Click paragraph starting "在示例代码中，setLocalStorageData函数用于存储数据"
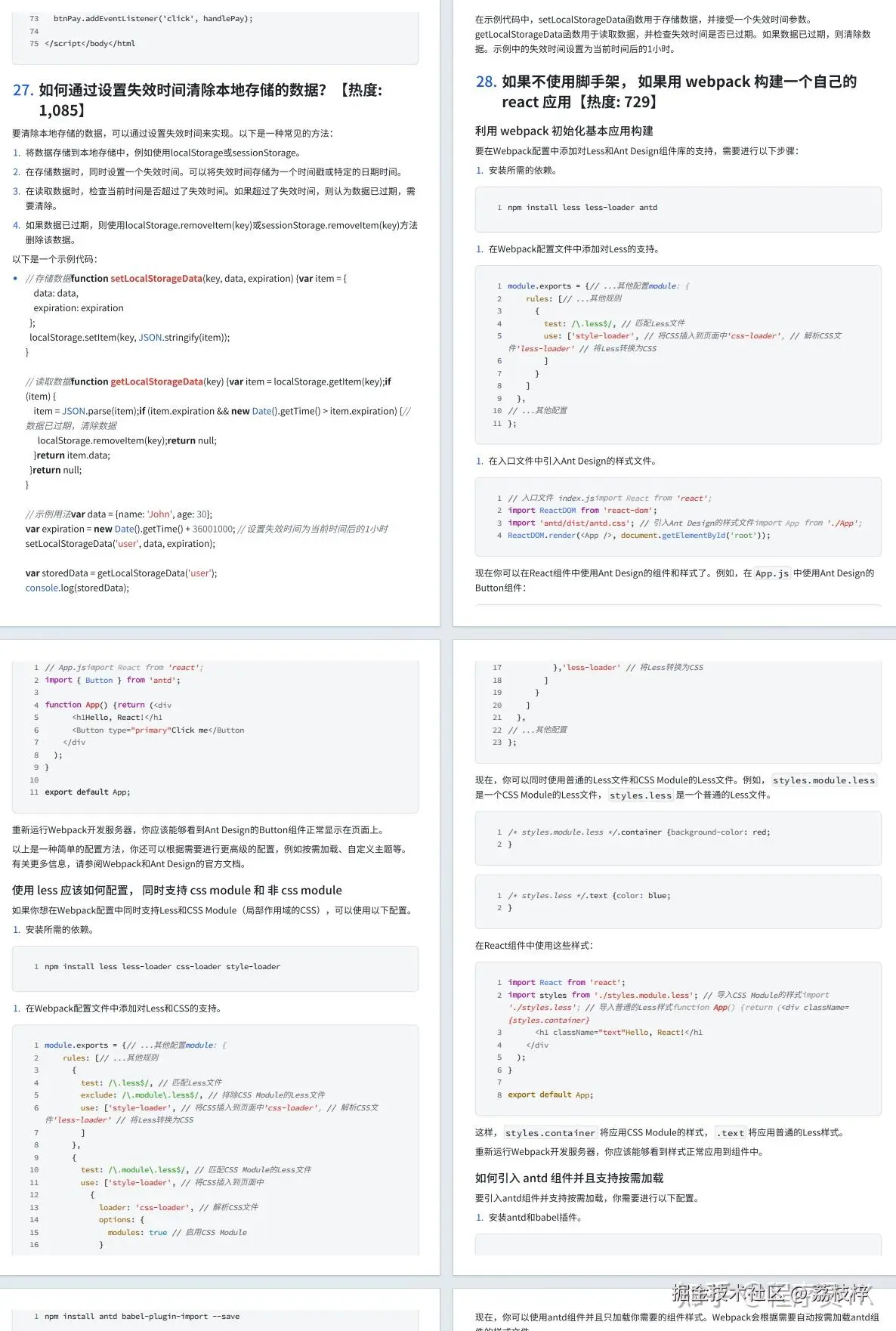This screenshot has height=1331, width=896. point(673,34)
